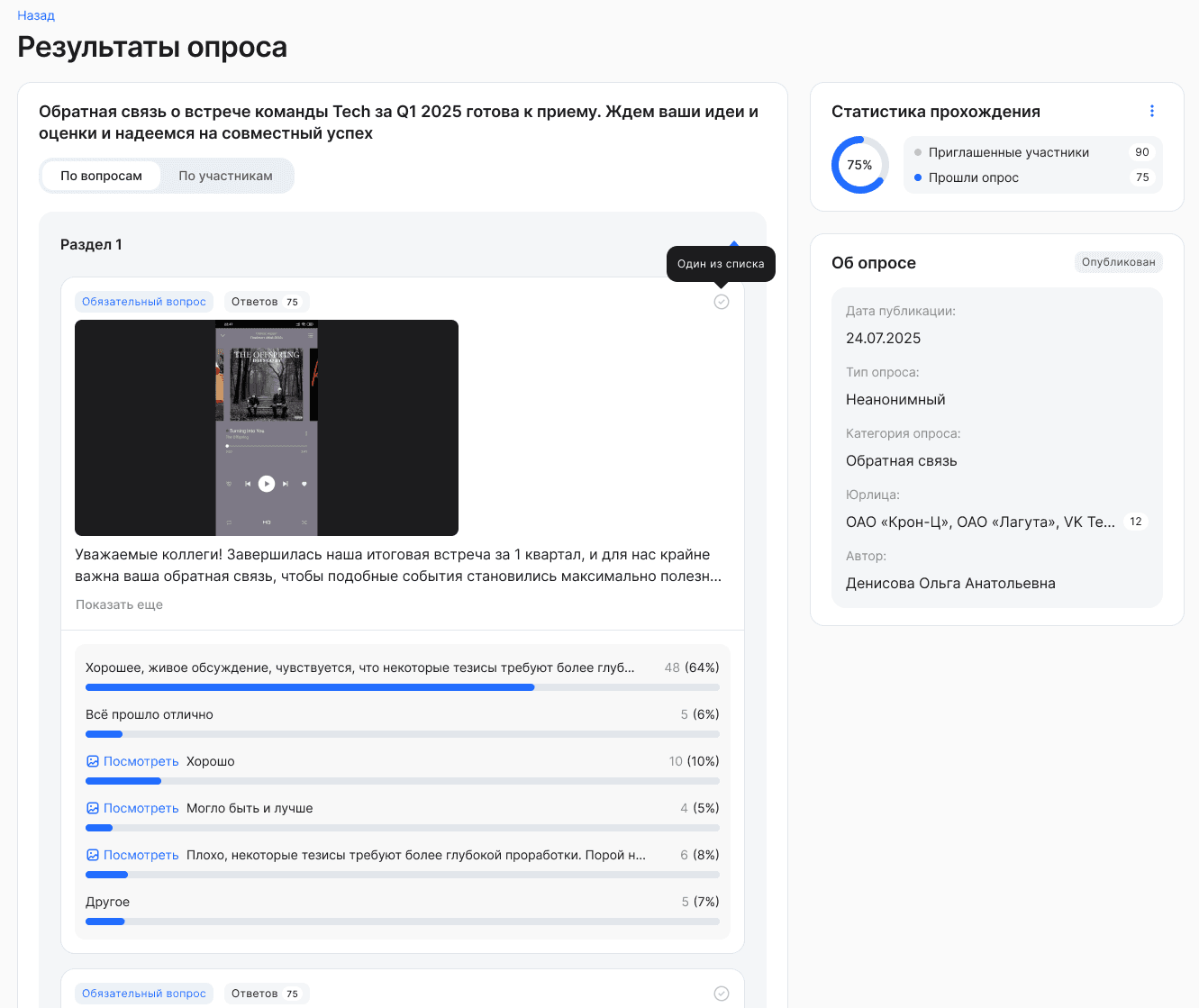This screenshot has width=1199, height=1008.
Task: Click the Всё прошло отлично answer text
Action: [x=150, y=714]
